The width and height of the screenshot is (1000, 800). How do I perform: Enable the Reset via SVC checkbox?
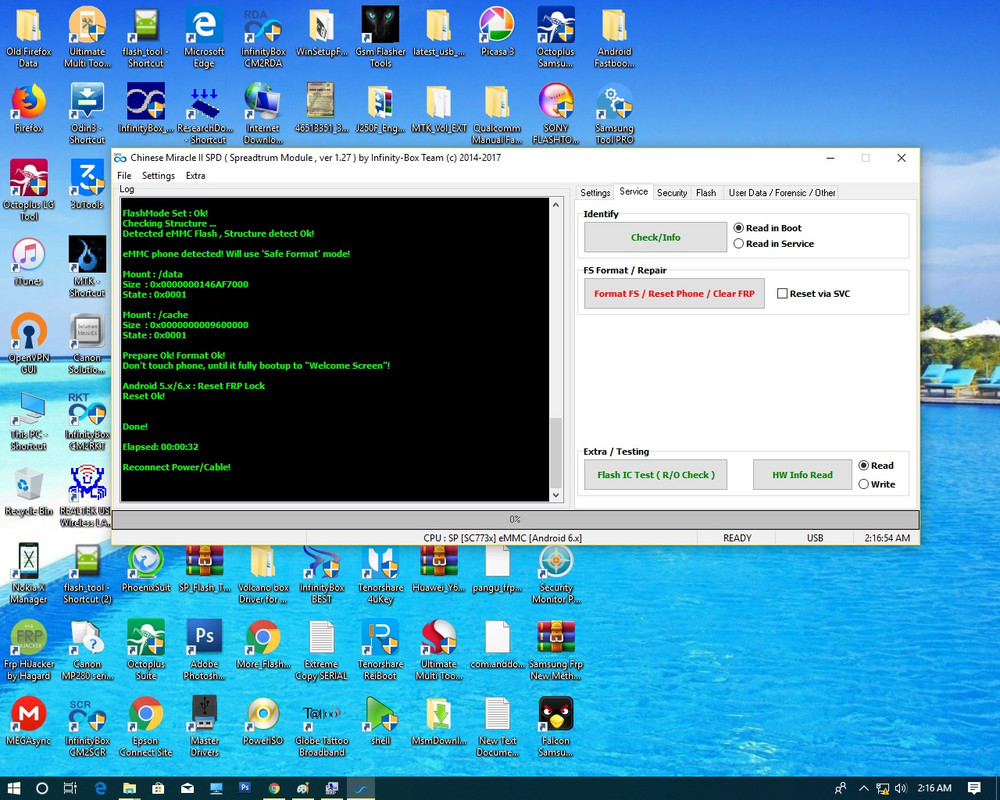coord(782,293)
